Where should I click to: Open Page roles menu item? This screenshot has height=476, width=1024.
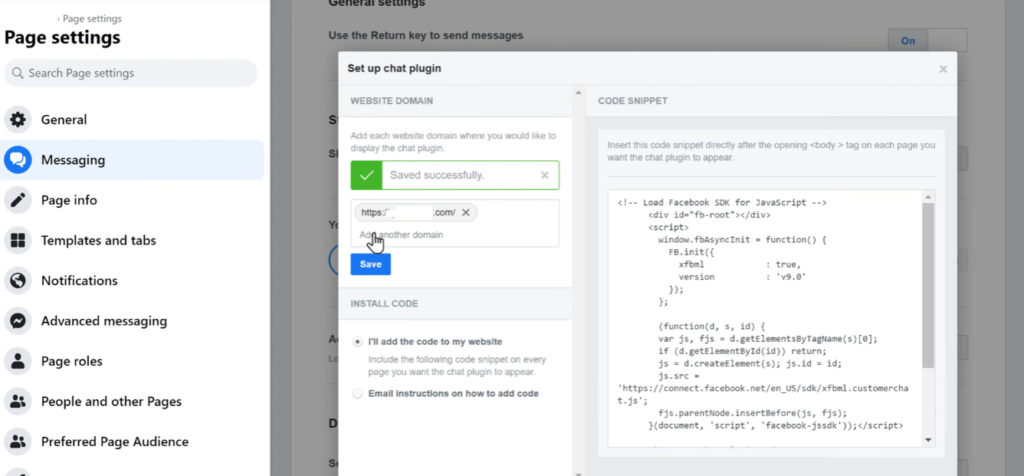[132, 361]
